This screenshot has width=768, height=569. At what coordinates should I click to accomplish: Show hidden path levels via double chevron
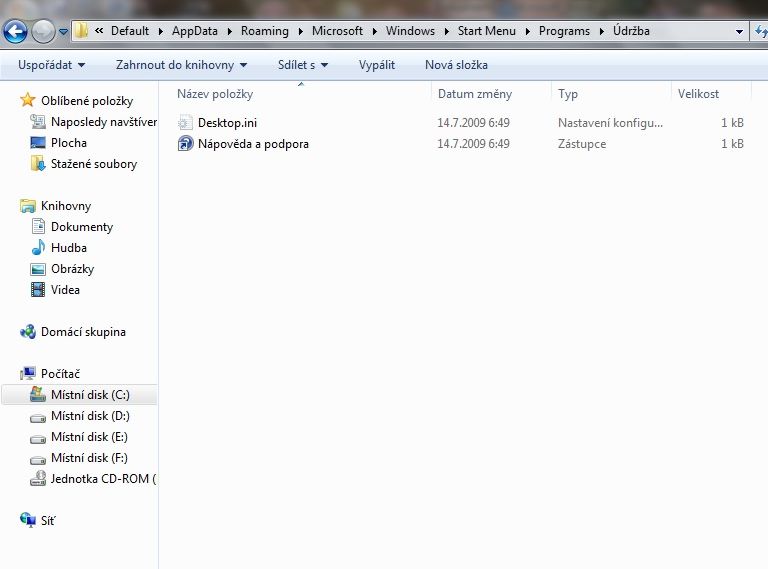coord(99,31)
